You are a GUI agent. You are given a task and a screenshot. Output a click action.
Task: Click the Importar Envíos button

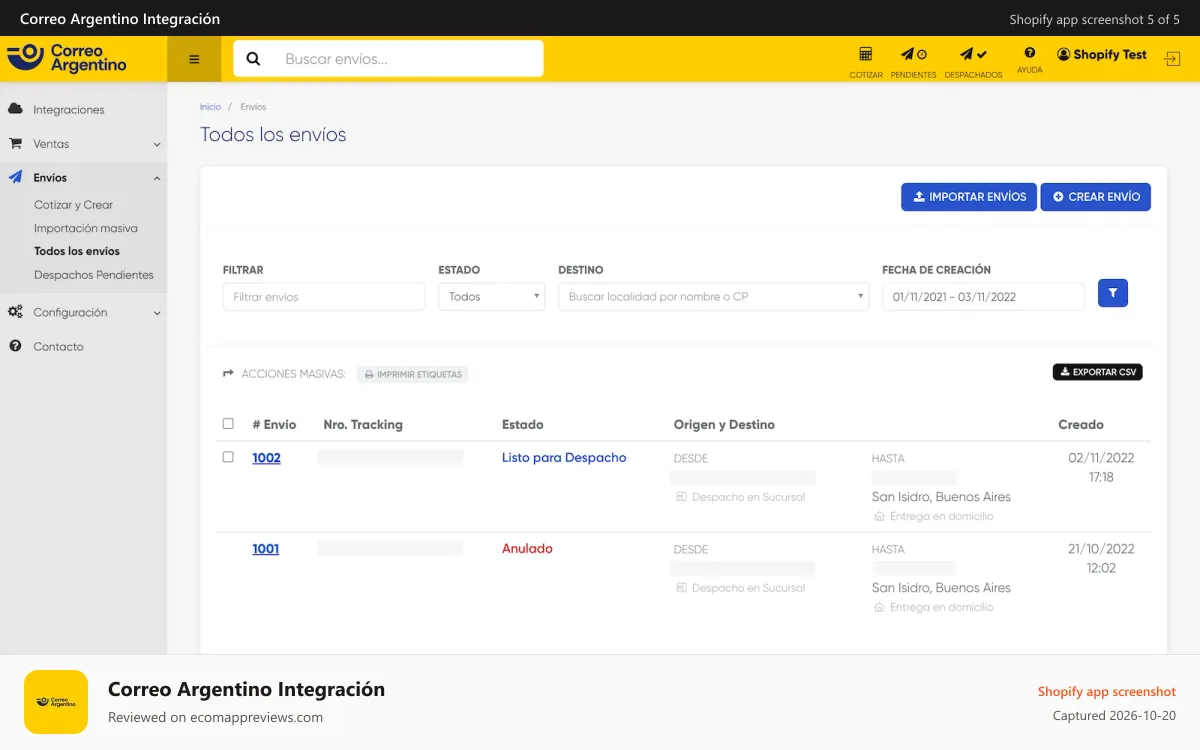pyautogui.click(x=969, y=197)
